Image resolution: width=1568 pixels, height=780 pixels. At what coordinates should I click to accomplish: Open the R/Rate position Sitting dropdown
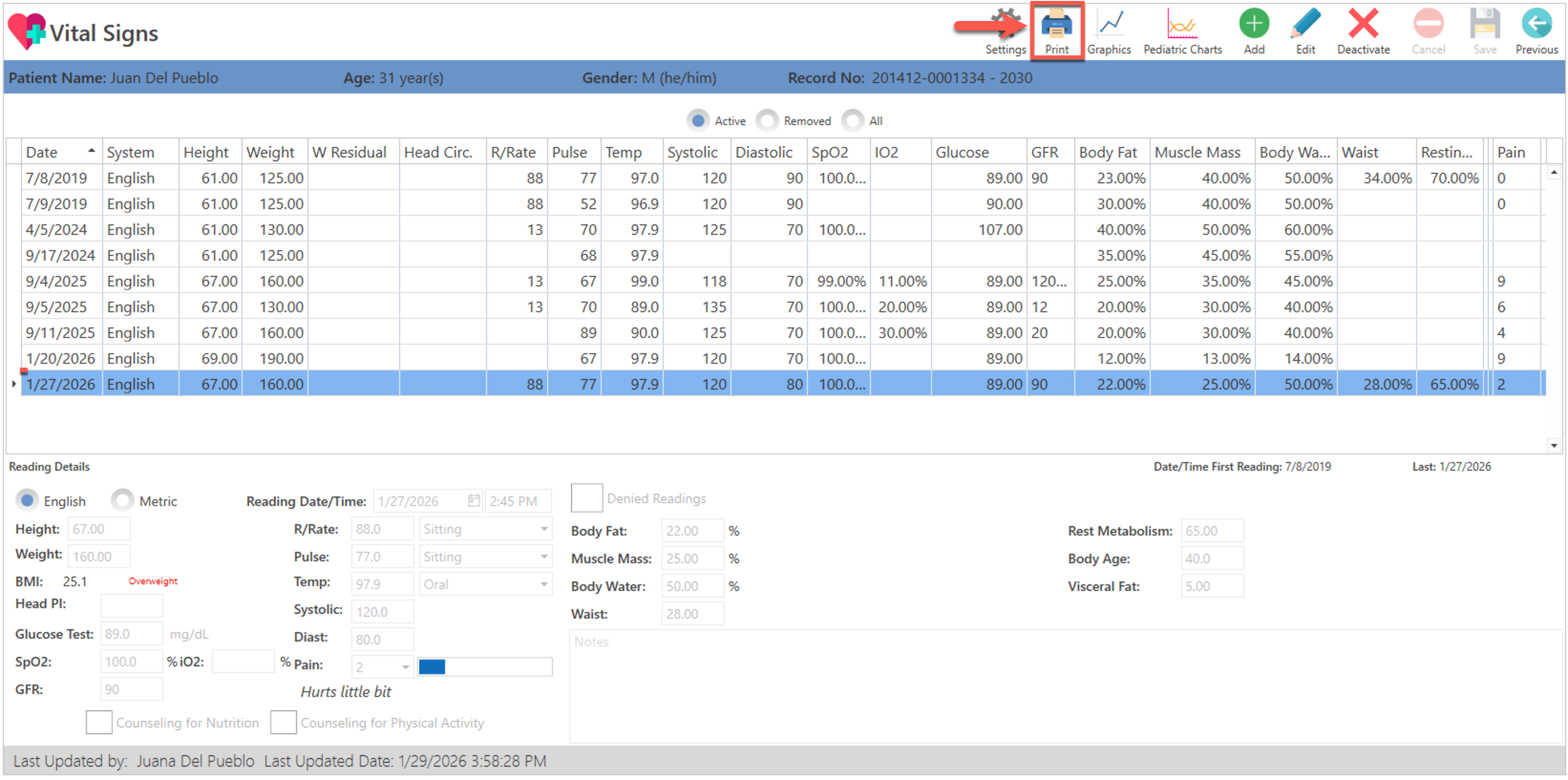(543, 529)
